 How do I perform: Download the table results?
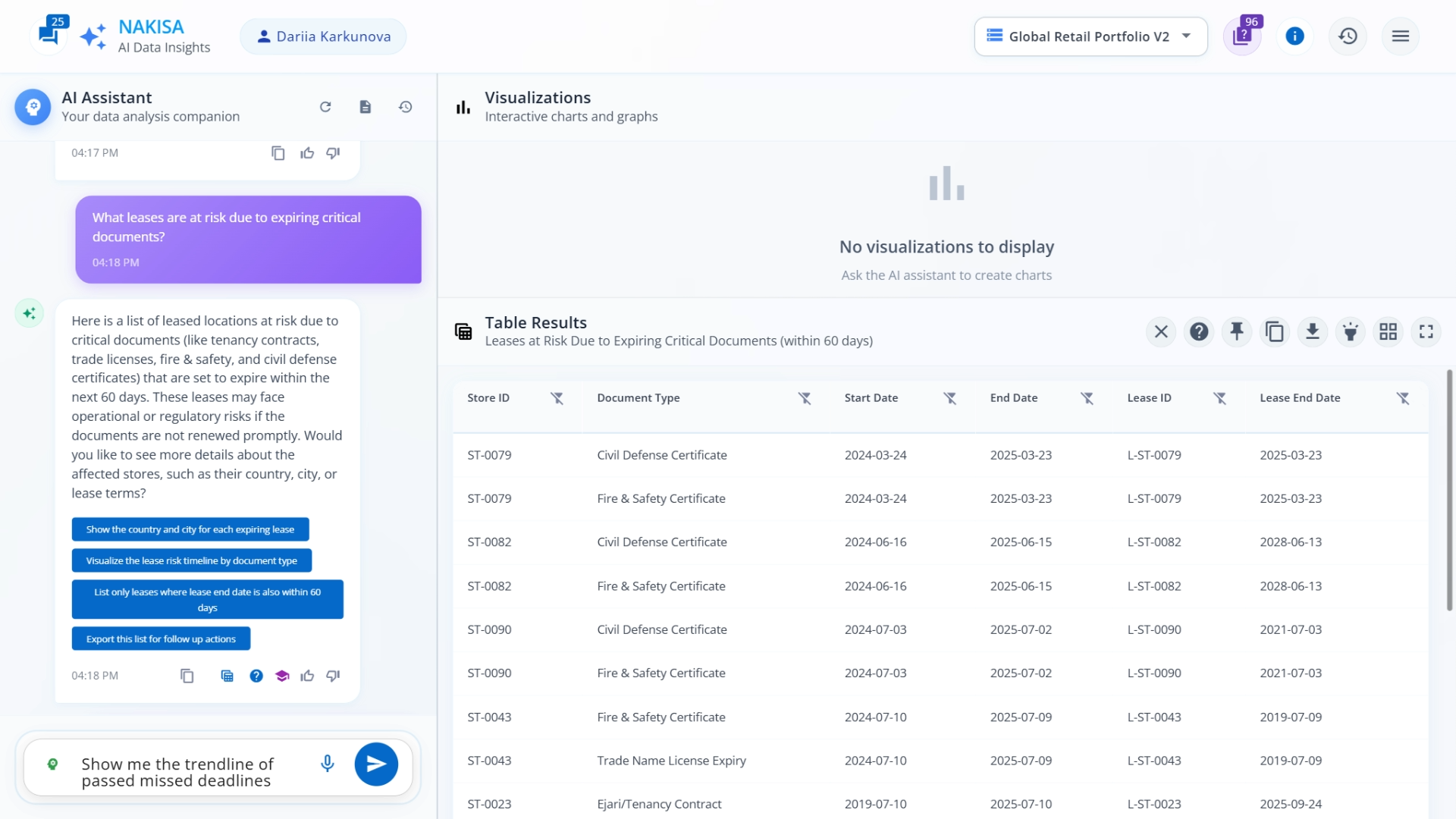coord(1313,332)
